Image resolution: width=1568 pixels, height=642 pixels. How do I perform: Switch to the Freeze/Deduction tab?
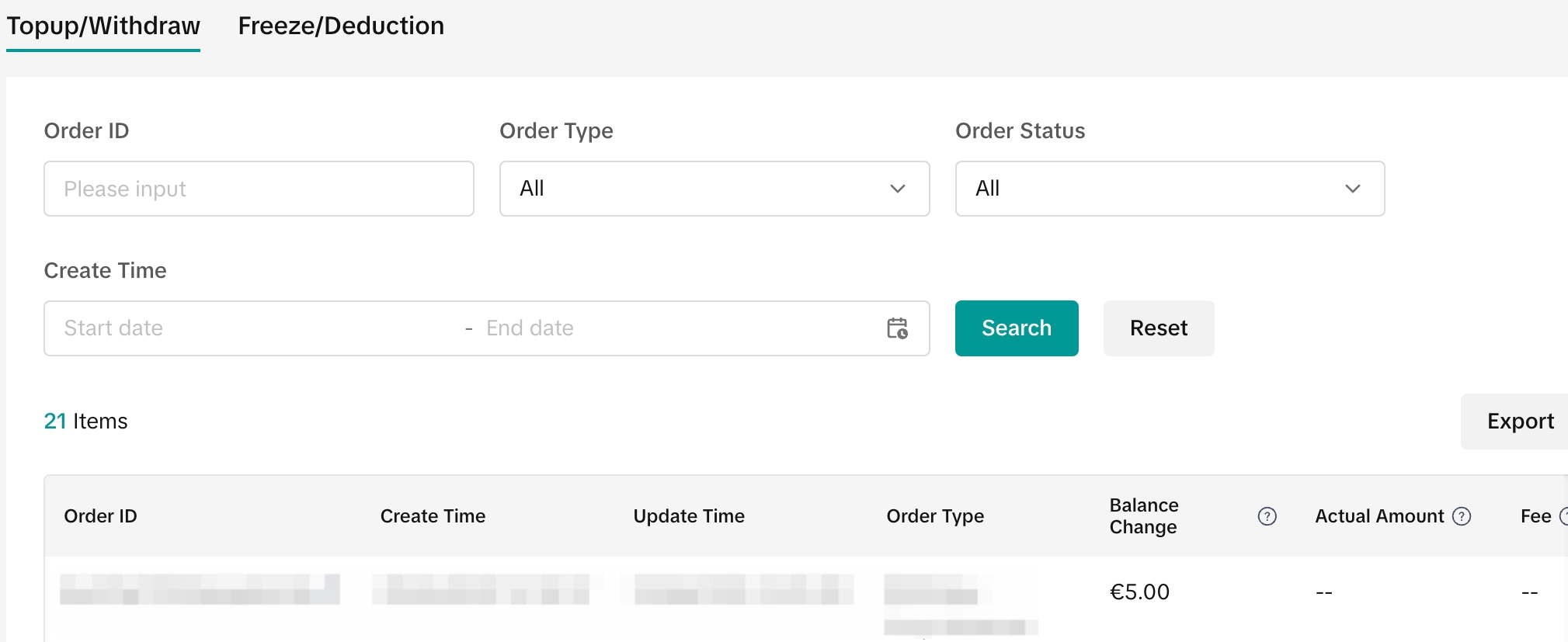(x=341, y=26)
